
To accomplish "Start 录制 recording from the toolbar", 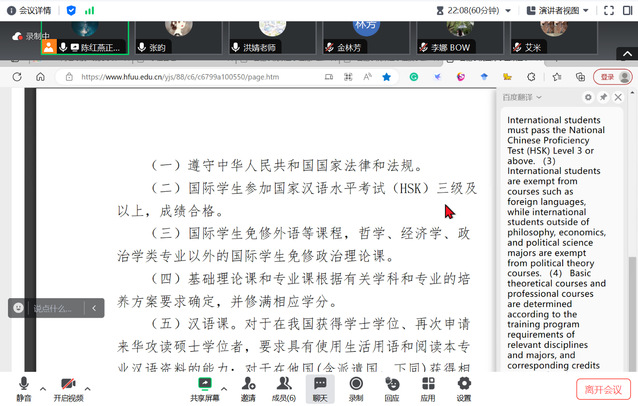I will click(356, 383).
